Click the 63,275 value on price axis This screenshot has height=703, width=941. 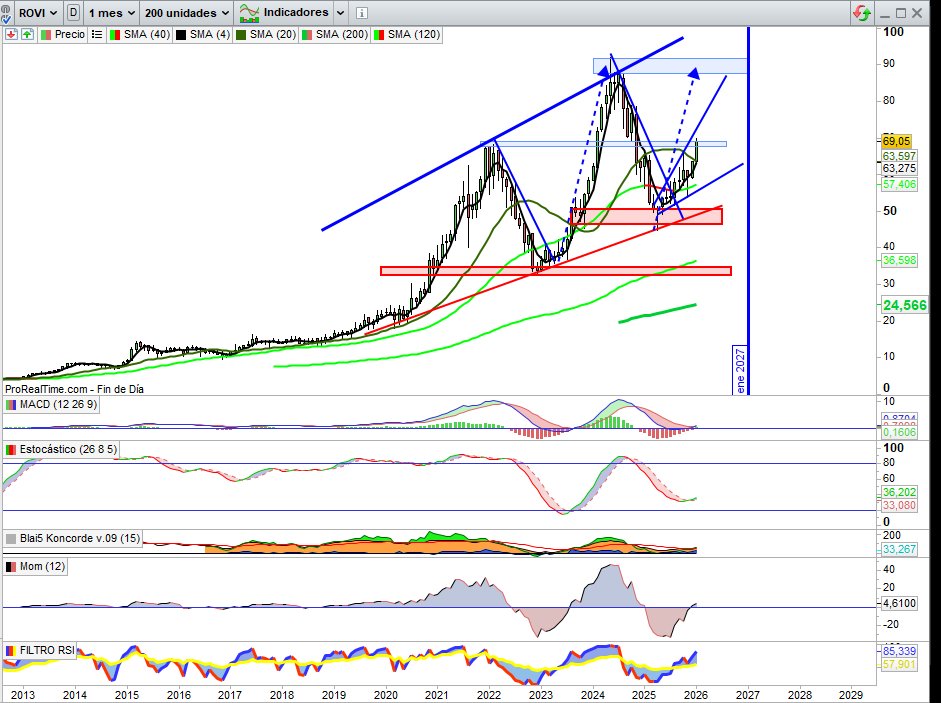coord(899,169)
